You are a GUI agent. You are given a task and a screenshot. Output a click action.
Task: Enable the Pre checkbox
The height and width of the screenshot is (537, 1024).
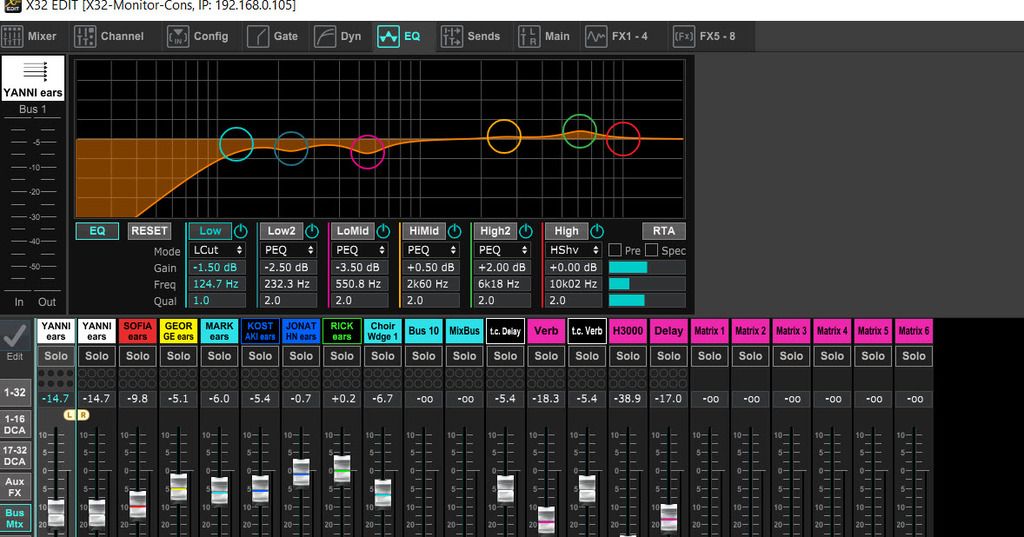(615, 250)
